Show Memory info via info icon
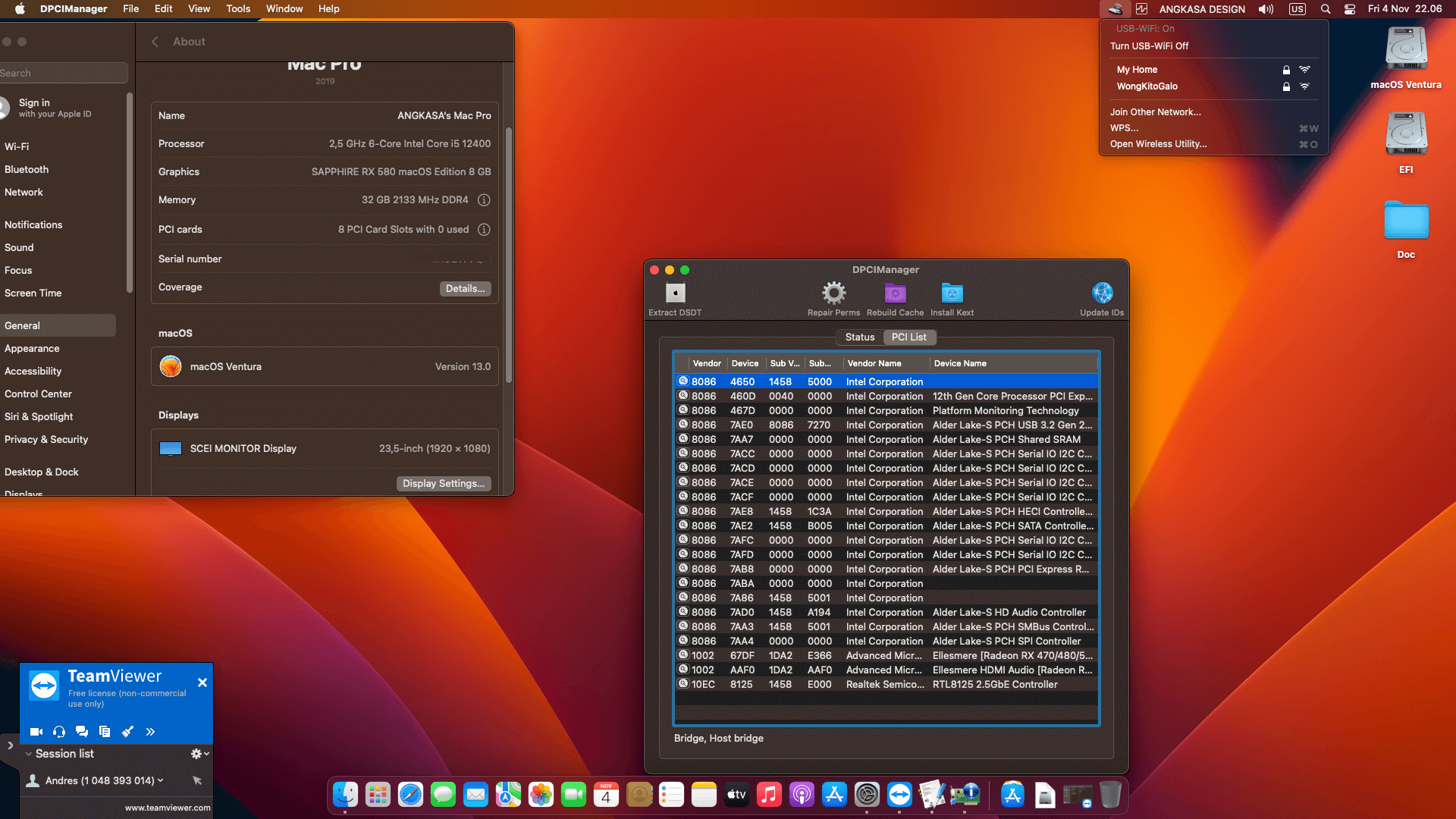 click(x=484, y=200)
